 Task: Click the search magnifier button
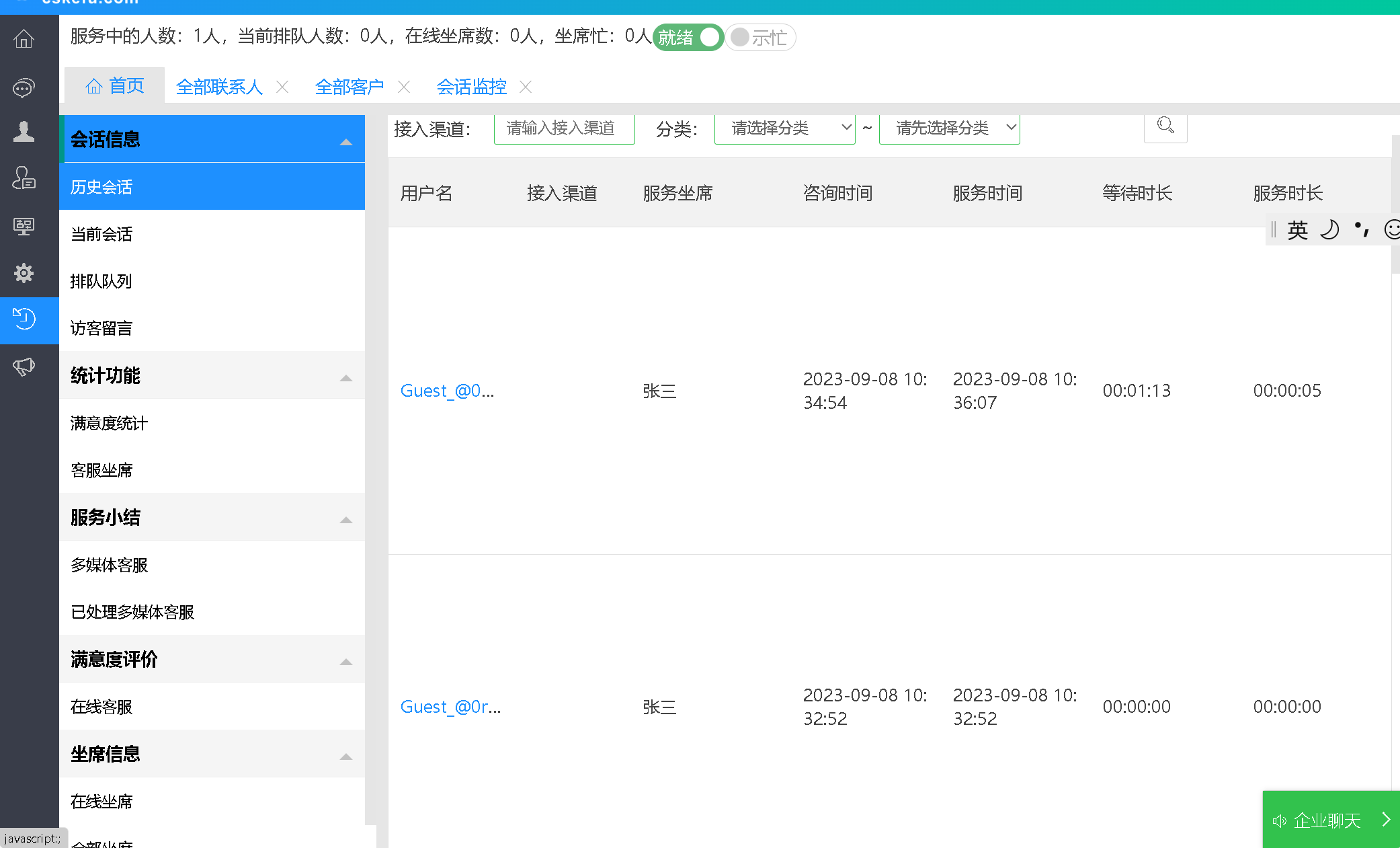click(x=1165, y=126)
